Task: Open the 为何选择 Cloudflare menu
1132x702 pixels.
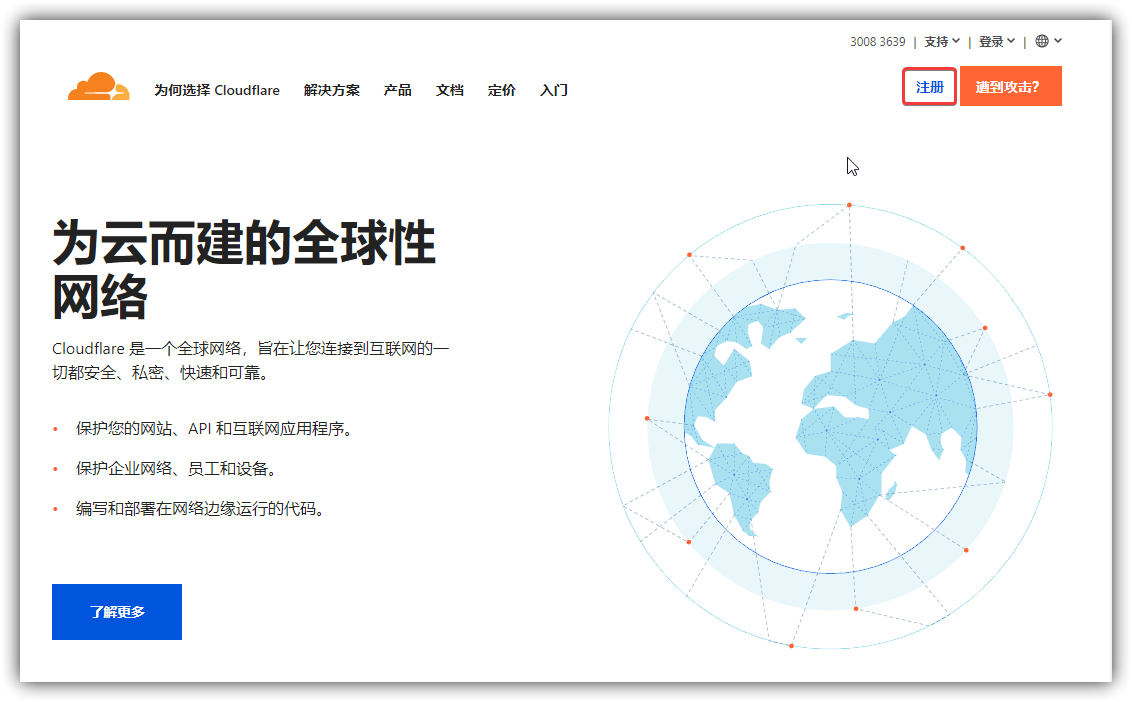Action: coord(217,90)
